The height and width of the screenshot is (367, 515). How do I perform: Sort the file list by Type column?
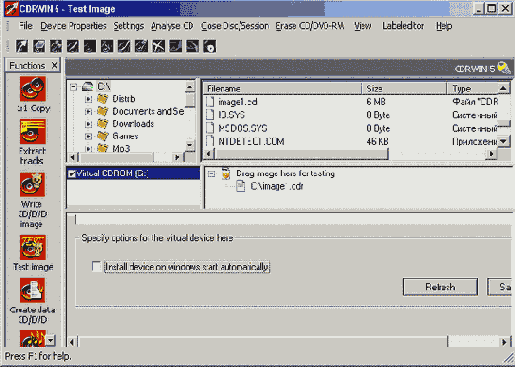[x=472, y=88]
